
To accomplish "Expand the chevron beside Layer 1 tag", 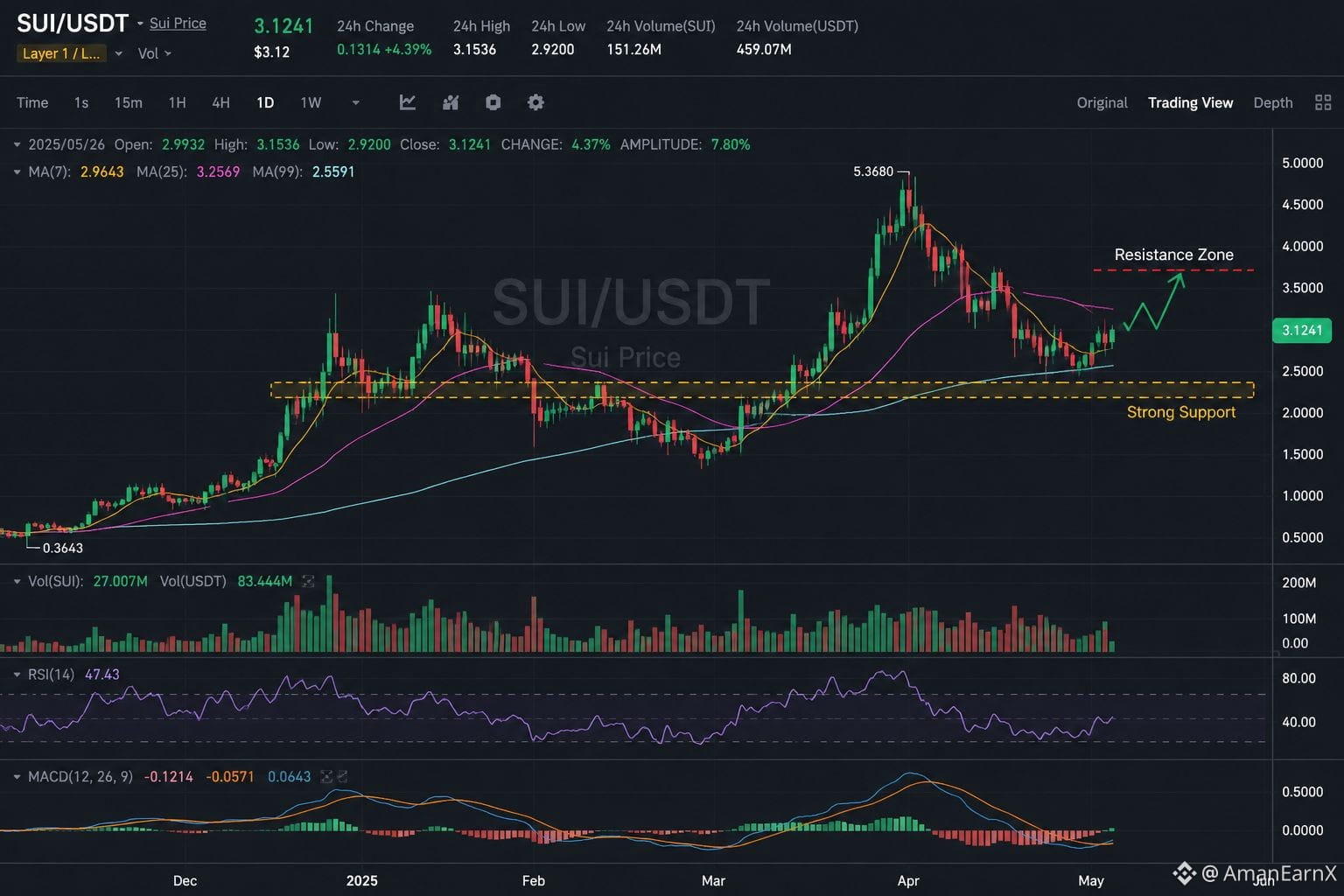I will point(119,53).
